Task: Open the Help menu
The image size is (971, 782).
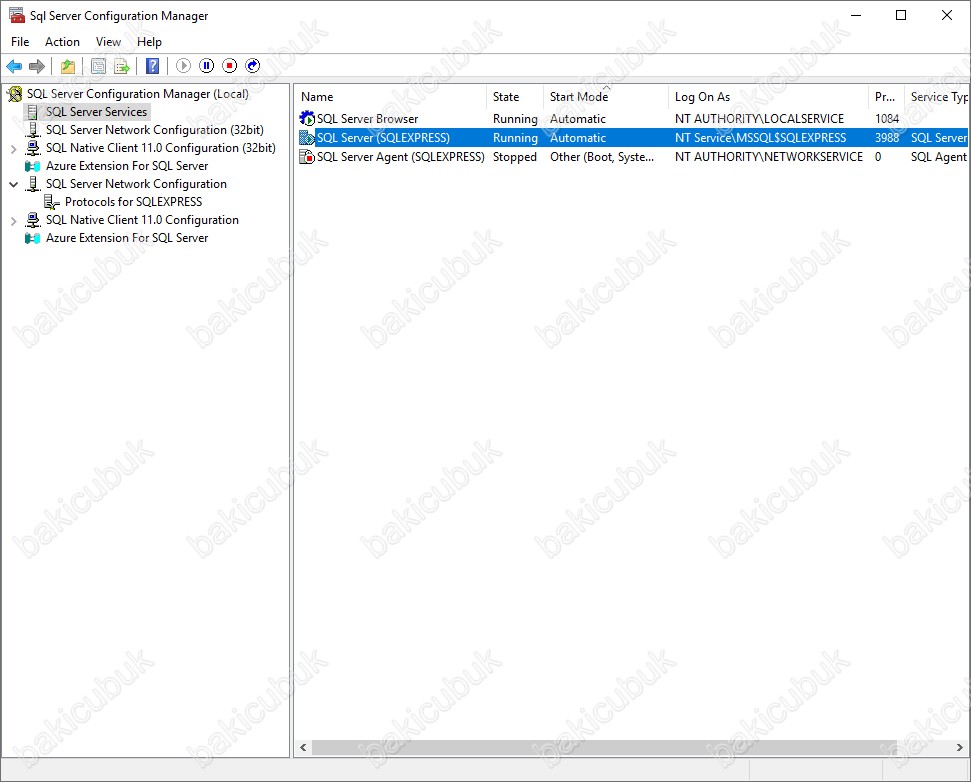Action: (x=149, y=41)
